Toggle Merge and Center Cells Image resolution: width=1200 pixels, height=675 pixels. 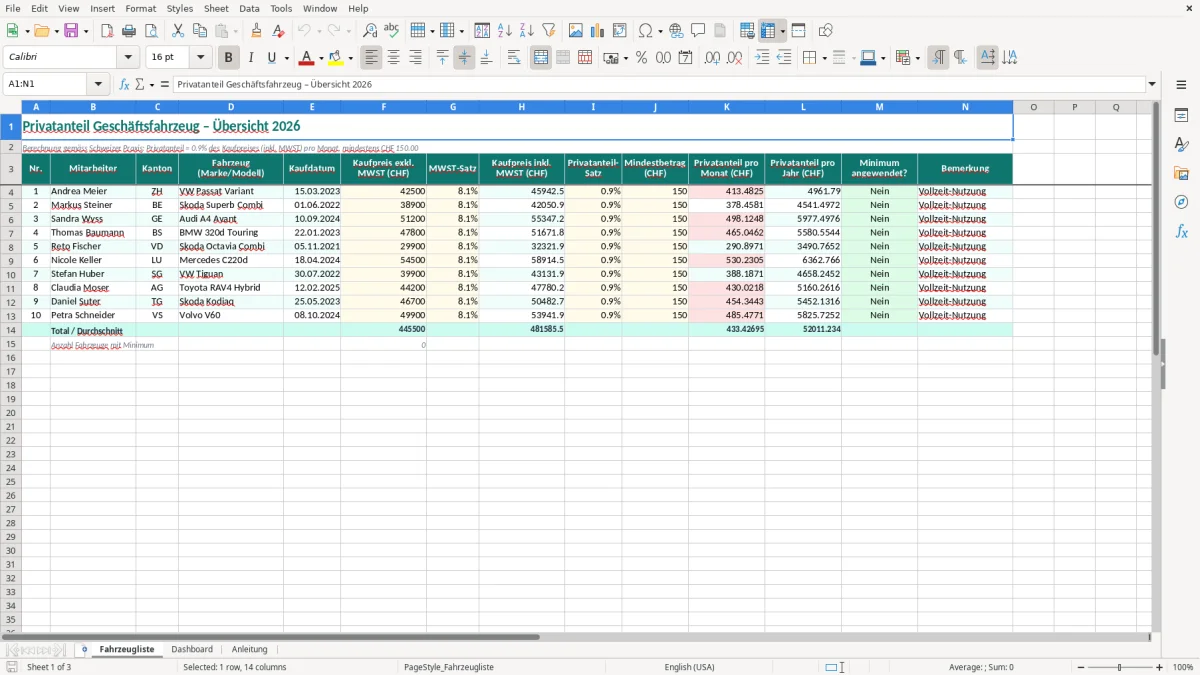(541, 58)
